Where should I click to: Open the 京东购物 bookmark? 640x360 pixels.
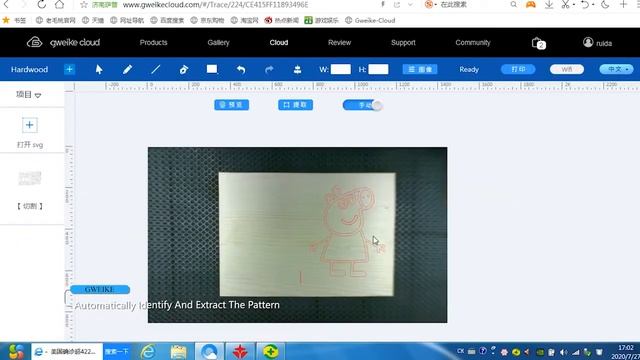(207, 20)
